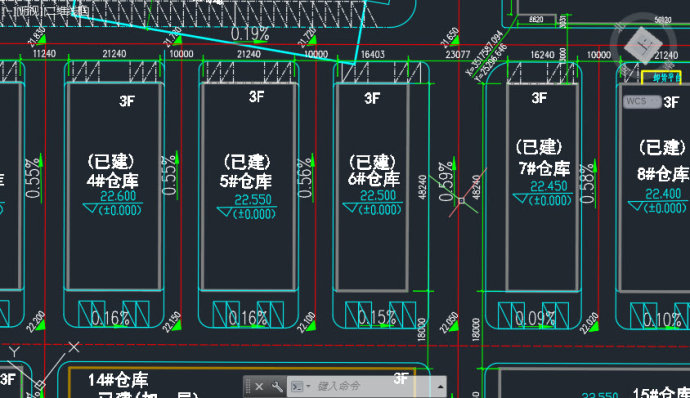This screenshot has width=690, height=398.
Task: Expand command history with up arrow
Action: pos(440,387)
